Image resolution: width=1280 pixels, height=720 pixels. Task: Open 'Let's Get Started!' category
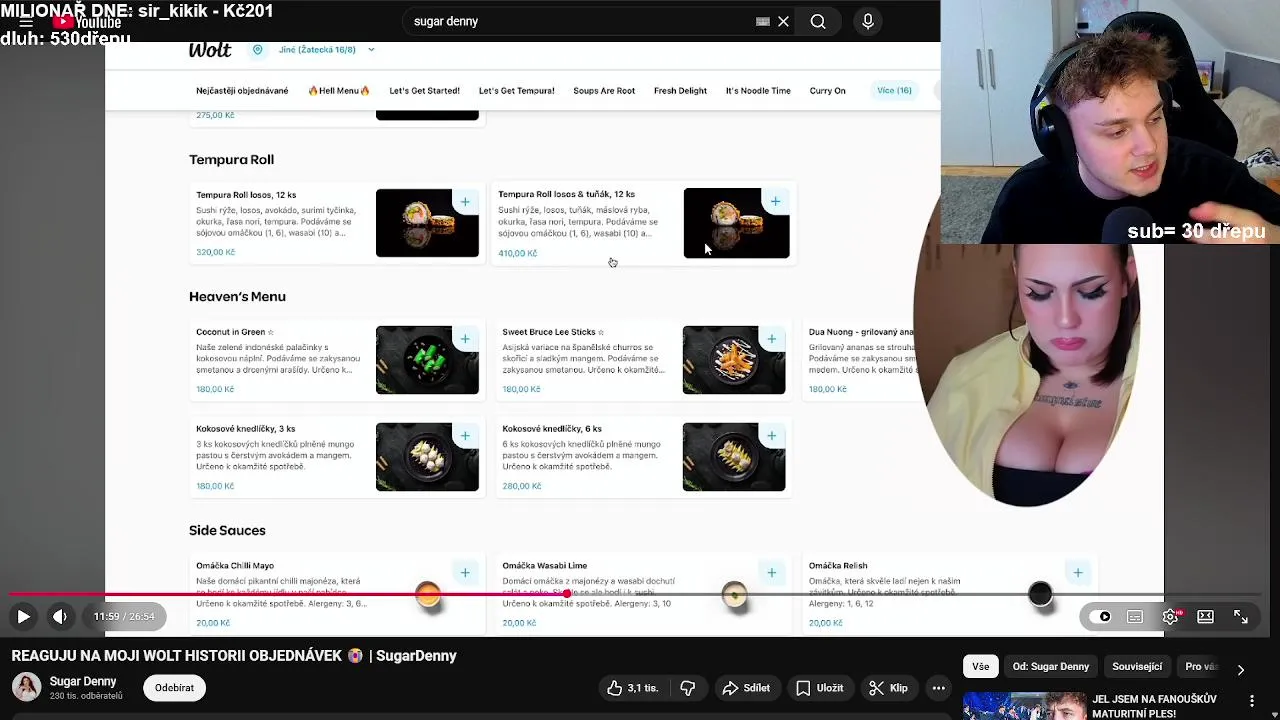(x=424, y=91)
